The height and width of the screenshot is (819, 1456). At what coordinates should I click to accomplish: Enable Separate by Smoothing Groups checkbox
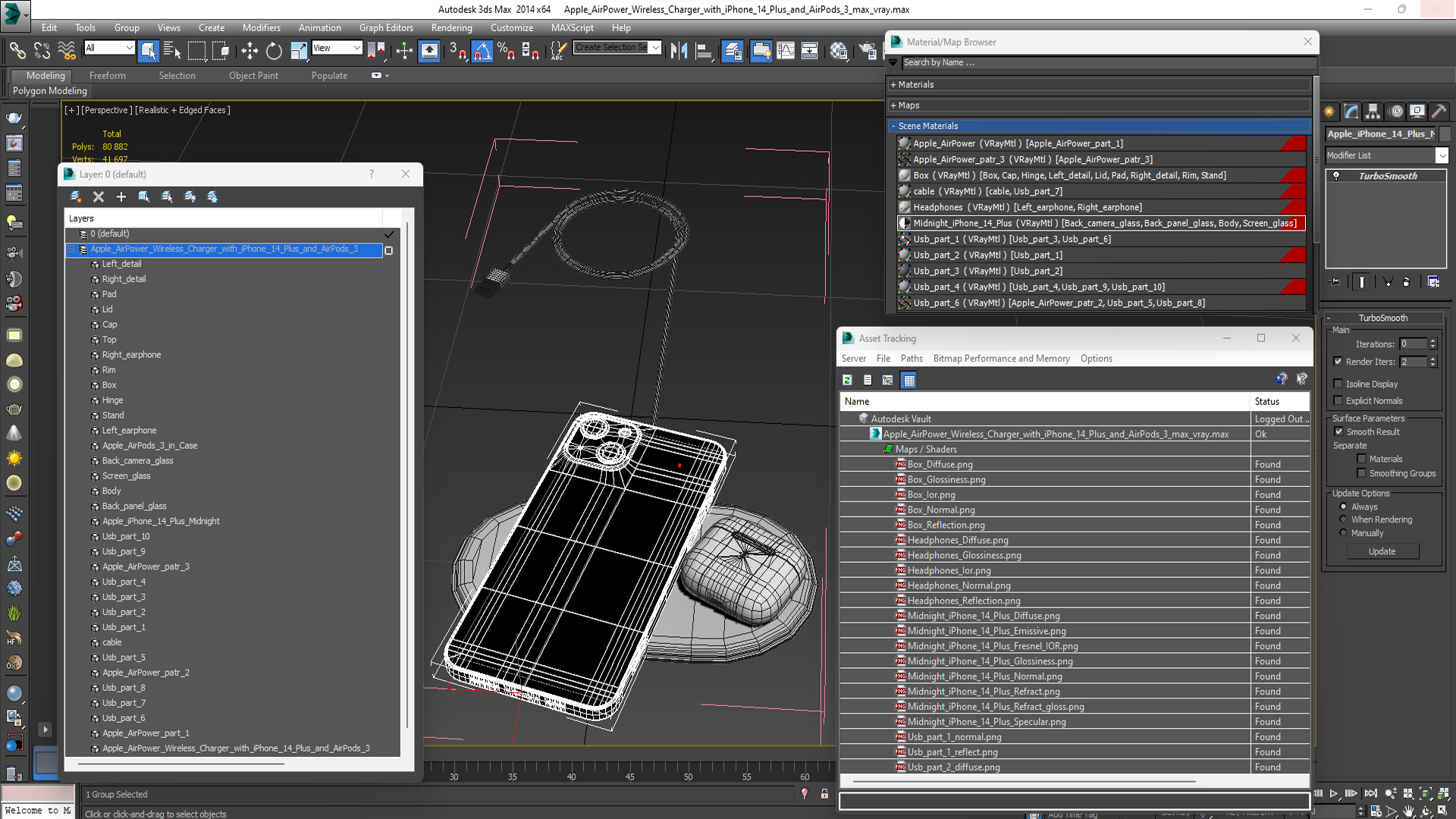(1361, 473)
